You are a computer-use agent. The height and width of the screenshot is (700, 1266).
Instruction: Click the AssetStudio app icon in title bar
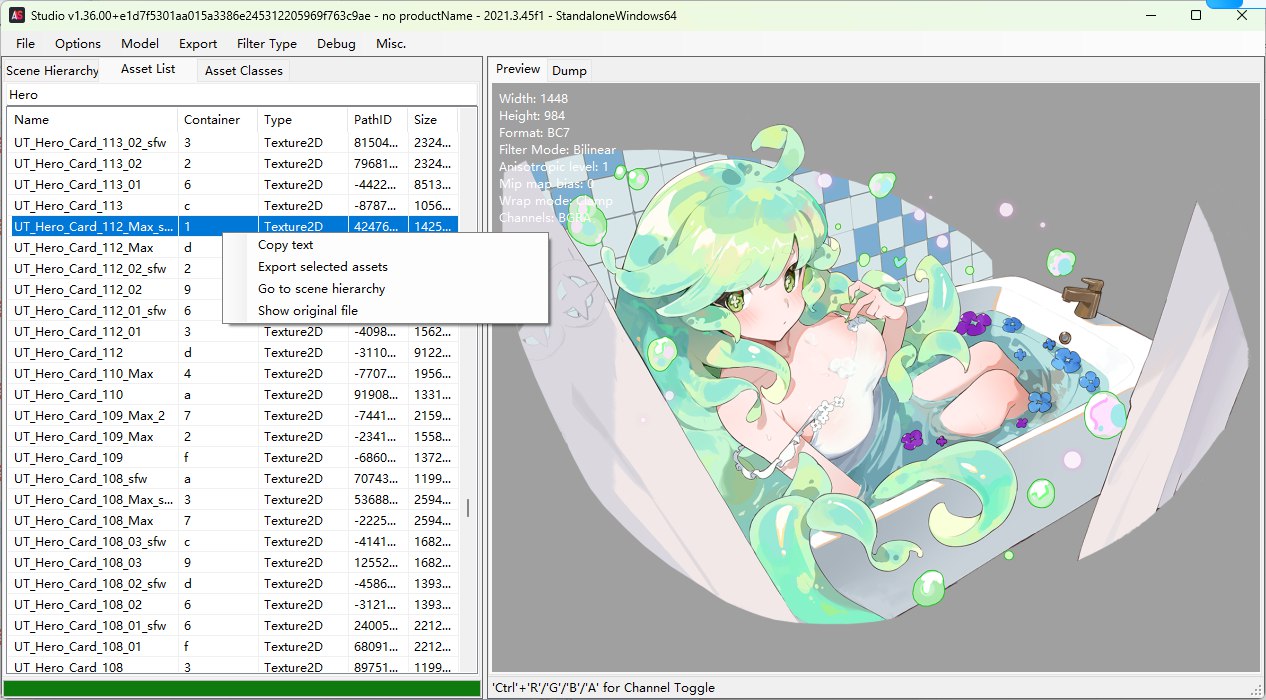click(x=17, y=15)
